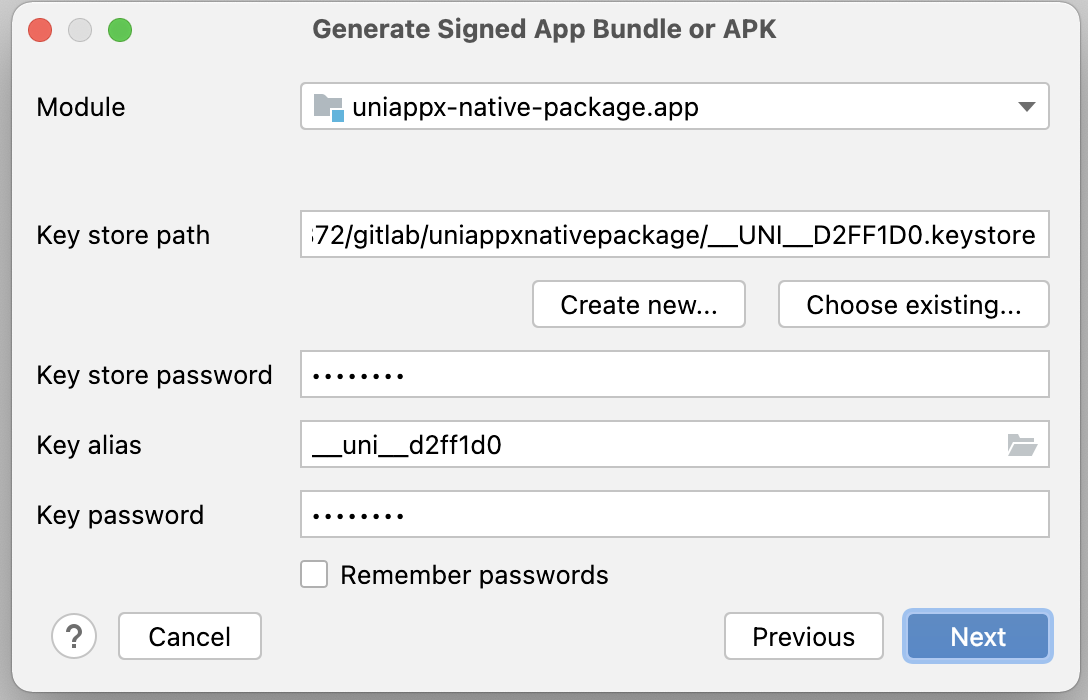Go back with the Previous button
This screenshot has width=1088, height=700.
[x=804, y=636]
